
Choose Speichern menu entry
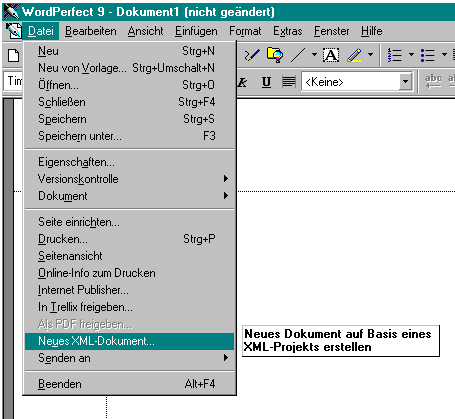click(129, 119)
